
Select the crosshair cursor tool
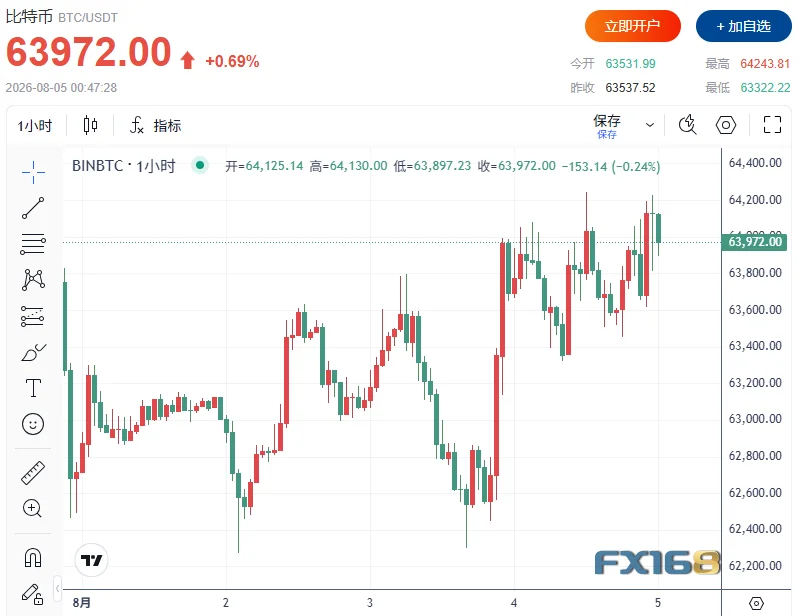click(x=33, y=172)
